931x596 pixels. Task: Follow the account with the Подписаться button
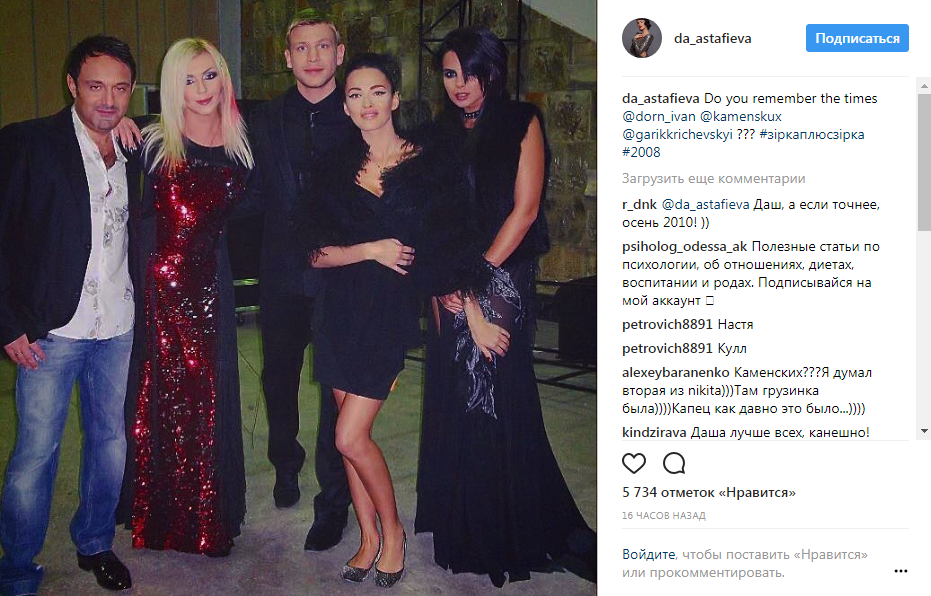coord(857,38)
